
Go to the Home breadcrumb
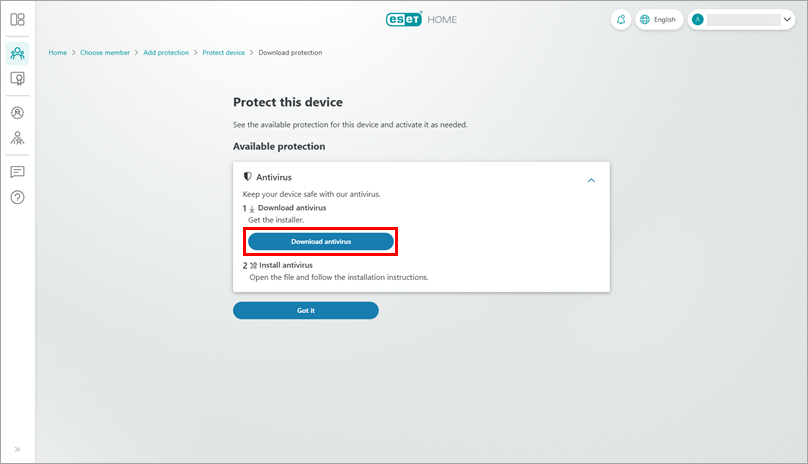(x=58, y=52)
